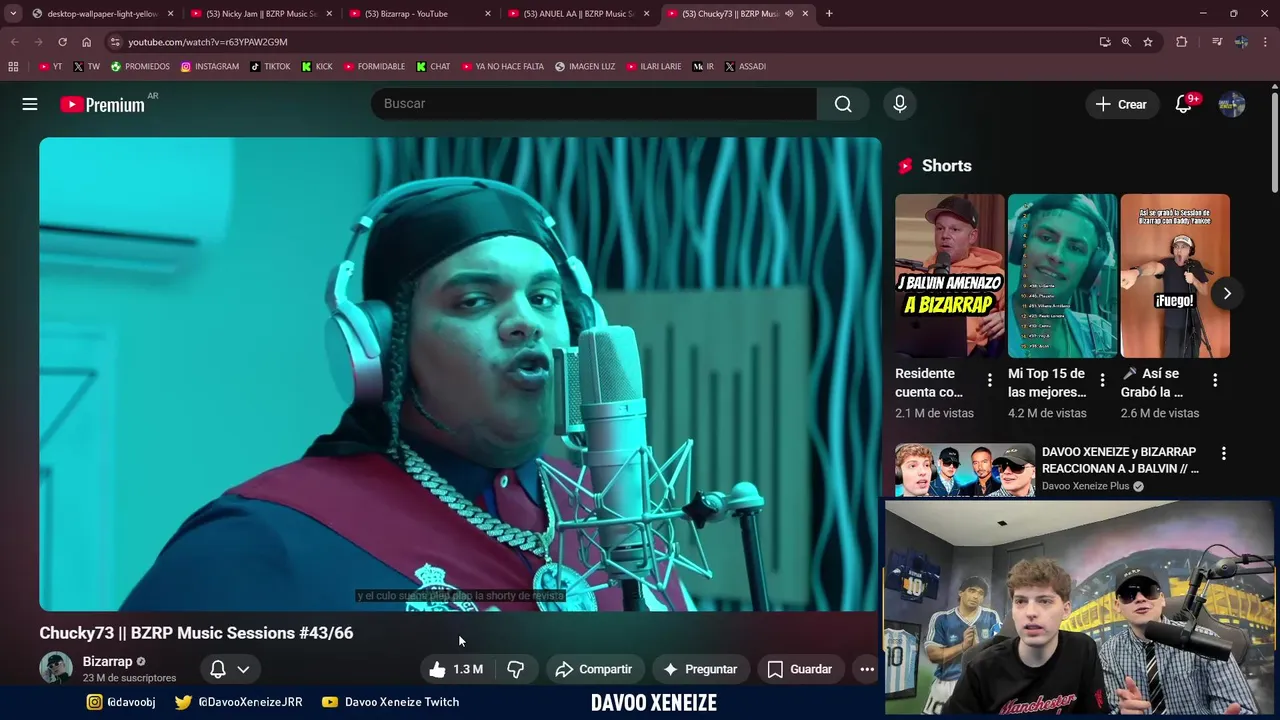This screenshot has width=1280, height=720.
Task: Ask about the video with Preguntar
Action: coord(700,669)
